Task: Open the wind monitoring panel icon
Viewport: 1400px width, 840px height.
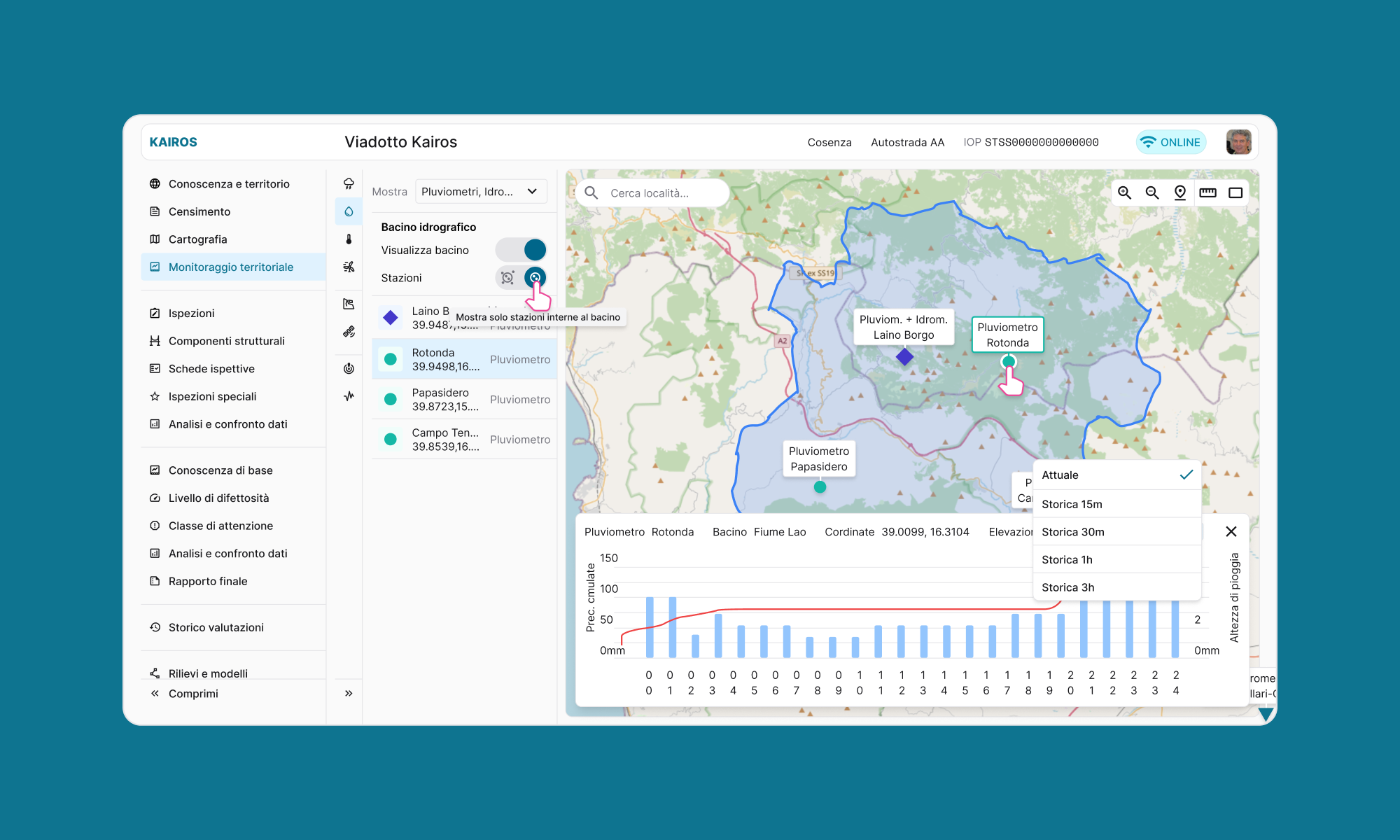Action: pyautogui.click(x=349, y=267)
